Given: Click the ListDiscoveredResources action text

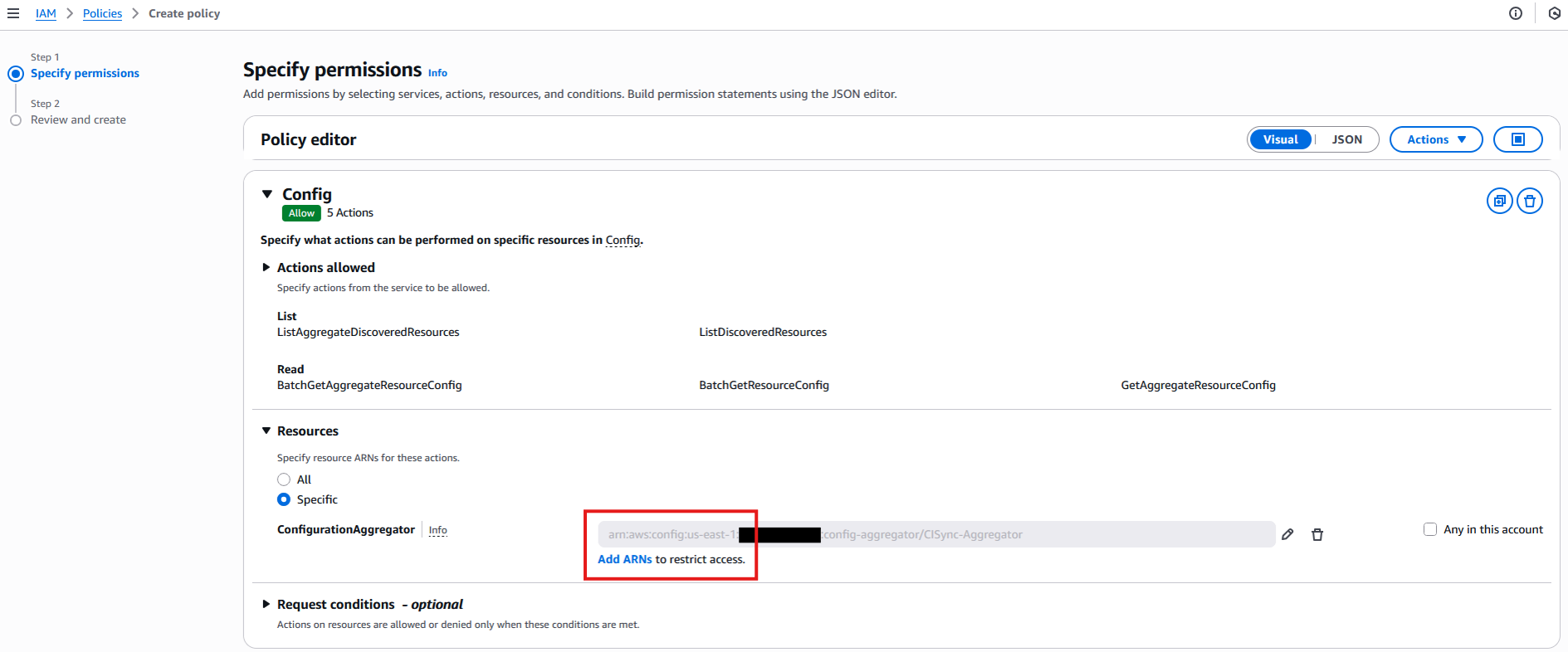Looking at the screenshot, I should [763, 332].
